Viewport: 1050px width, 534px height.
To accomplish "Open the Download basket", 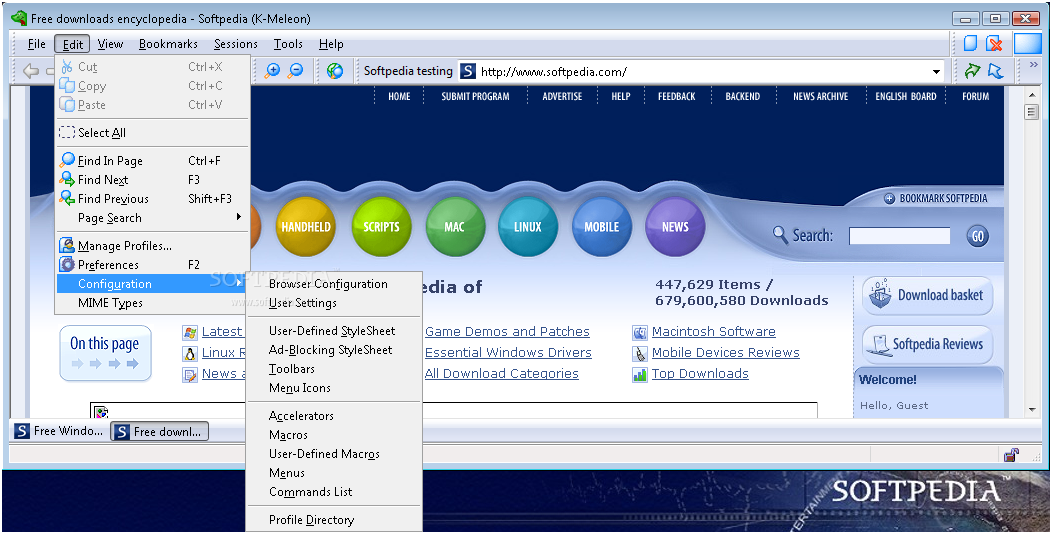I will (x=927, y=295).
